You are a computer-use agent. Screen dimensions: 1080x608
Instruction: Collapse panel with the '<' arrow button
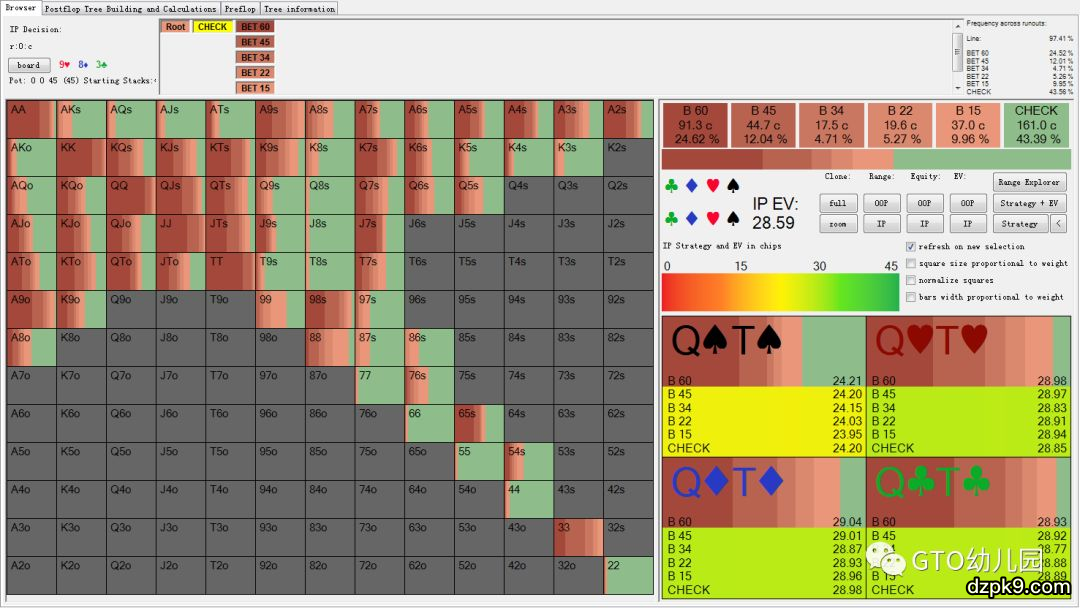(x=1059, y=224)
